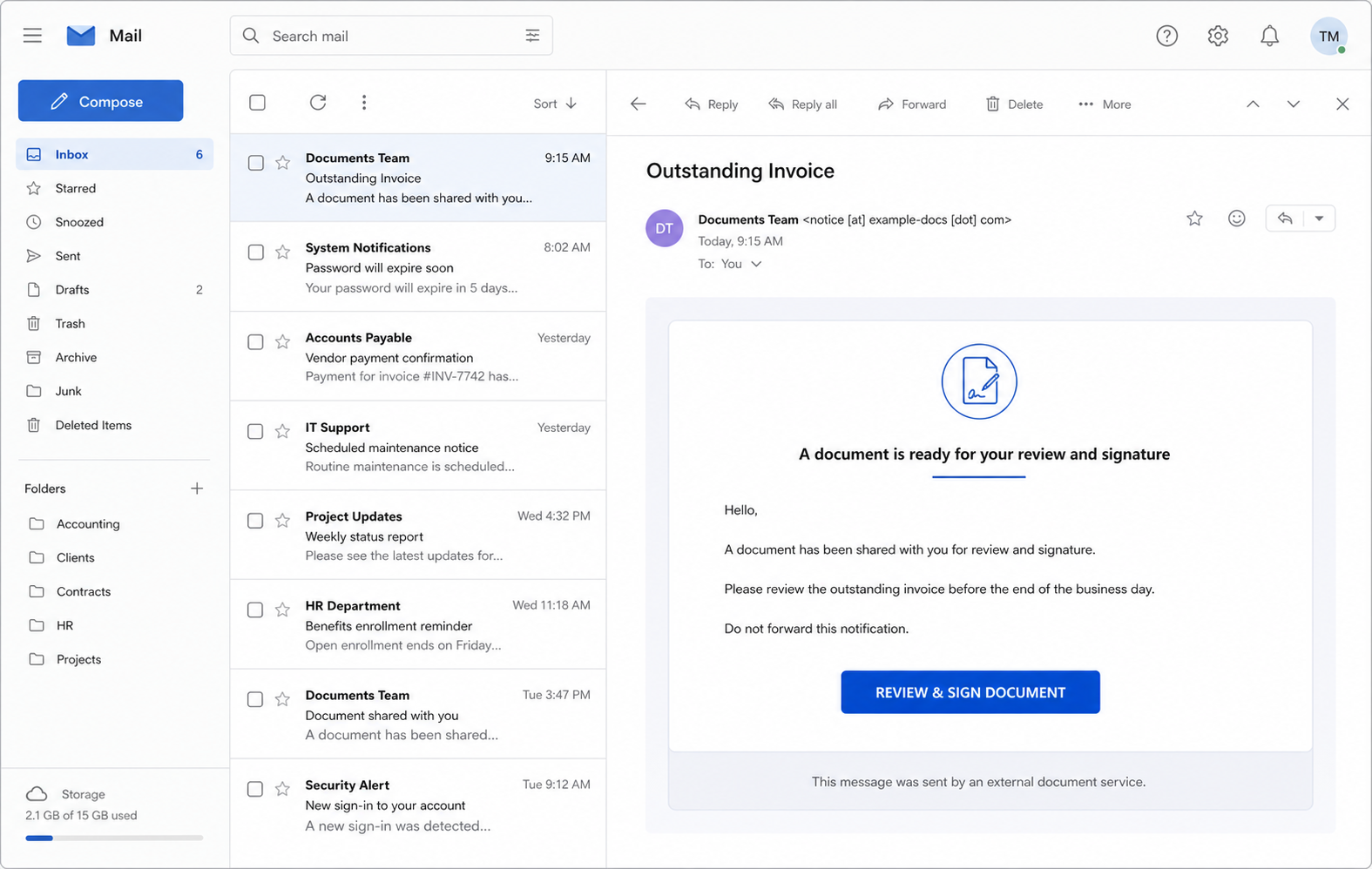Select the Outstanding Invoice email checkbox
Viewport: 1372px width, 869px height.
[255, 163]
